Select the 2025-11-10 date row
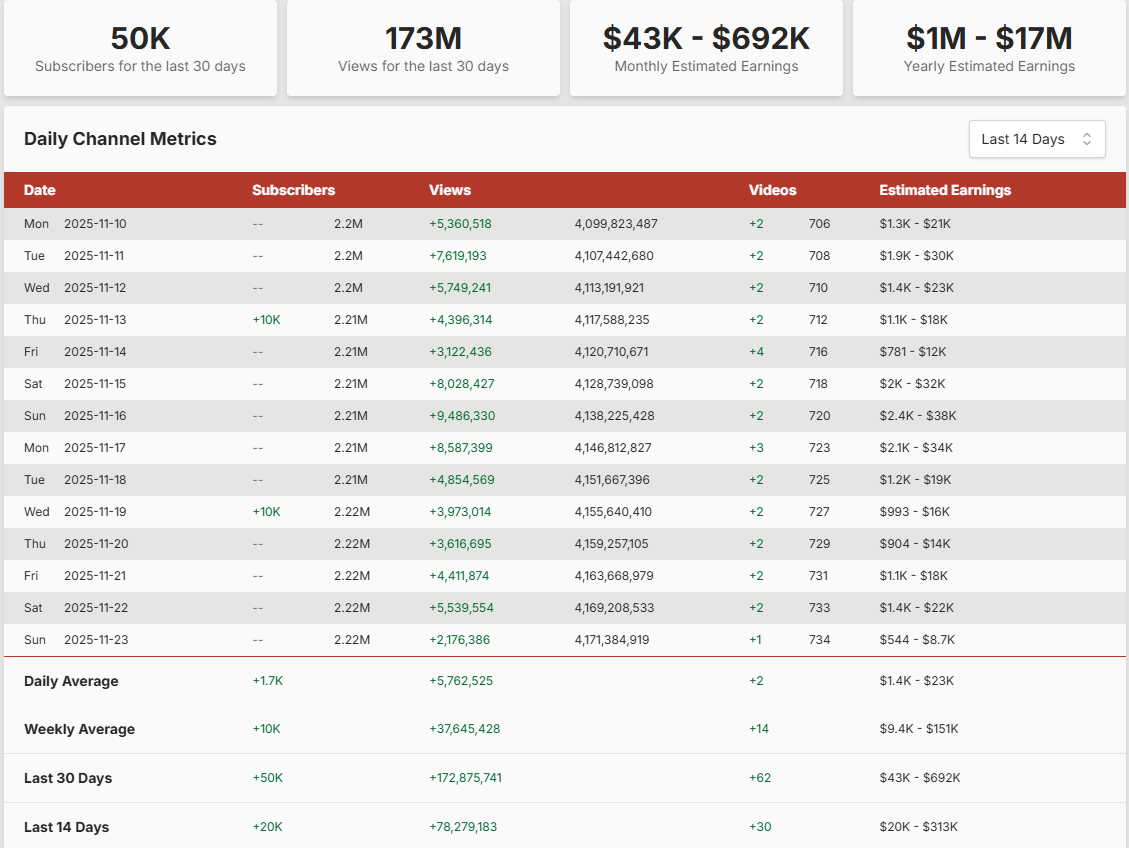1129x848 pixels. click(x=95, y=224)
